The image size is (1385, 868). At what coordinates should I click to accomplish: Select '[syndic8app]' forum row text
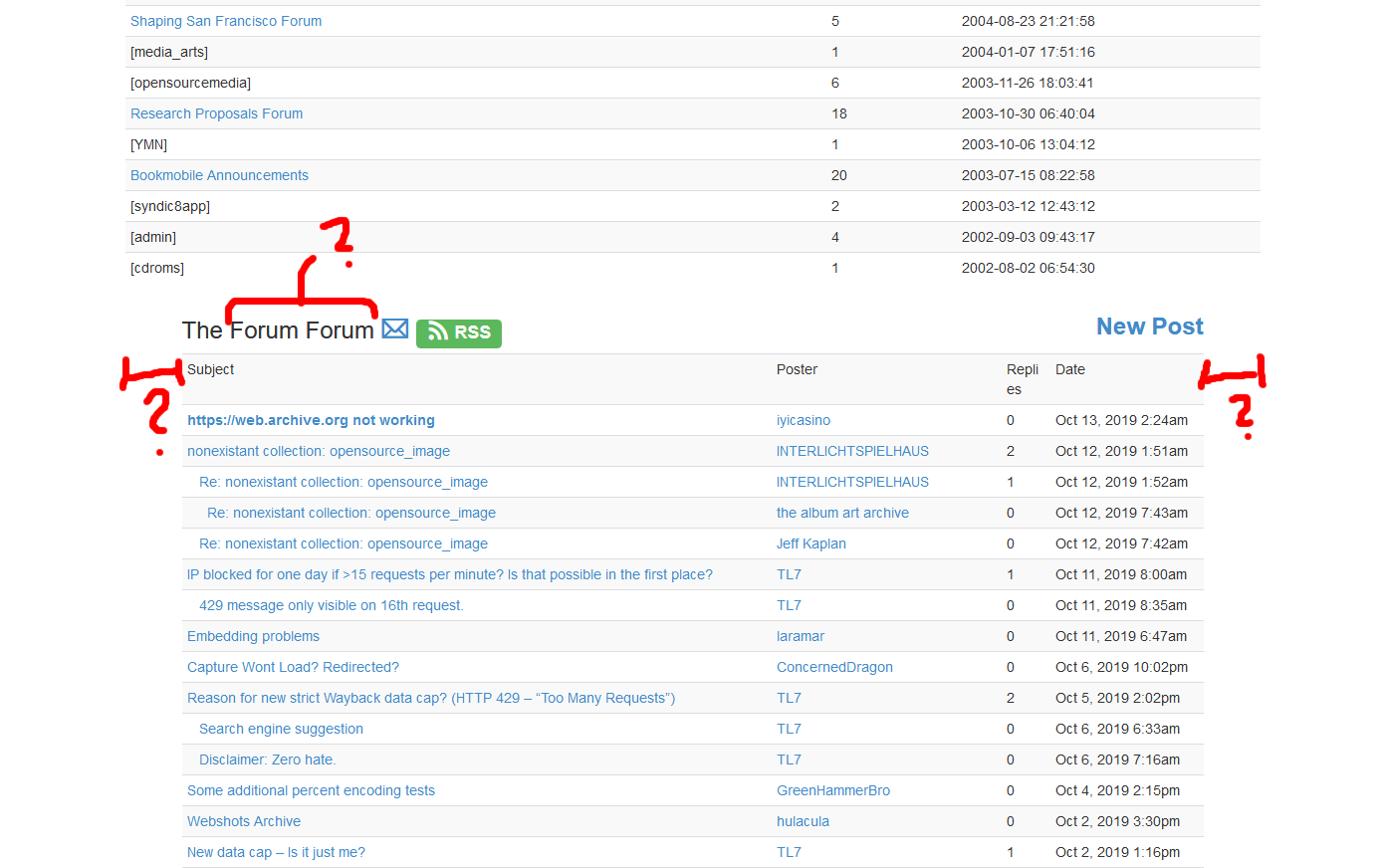coord(170,206)
